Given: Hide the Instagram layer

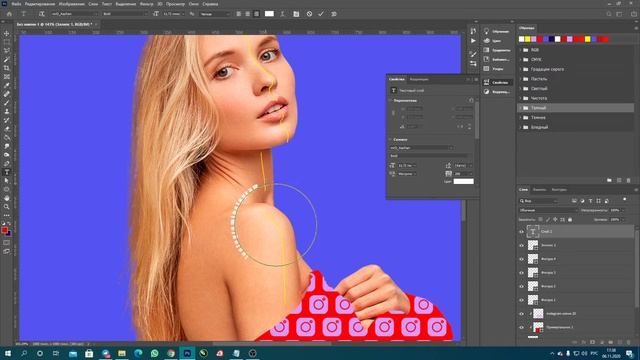Looking at the screenshot, I should [521, 314].
